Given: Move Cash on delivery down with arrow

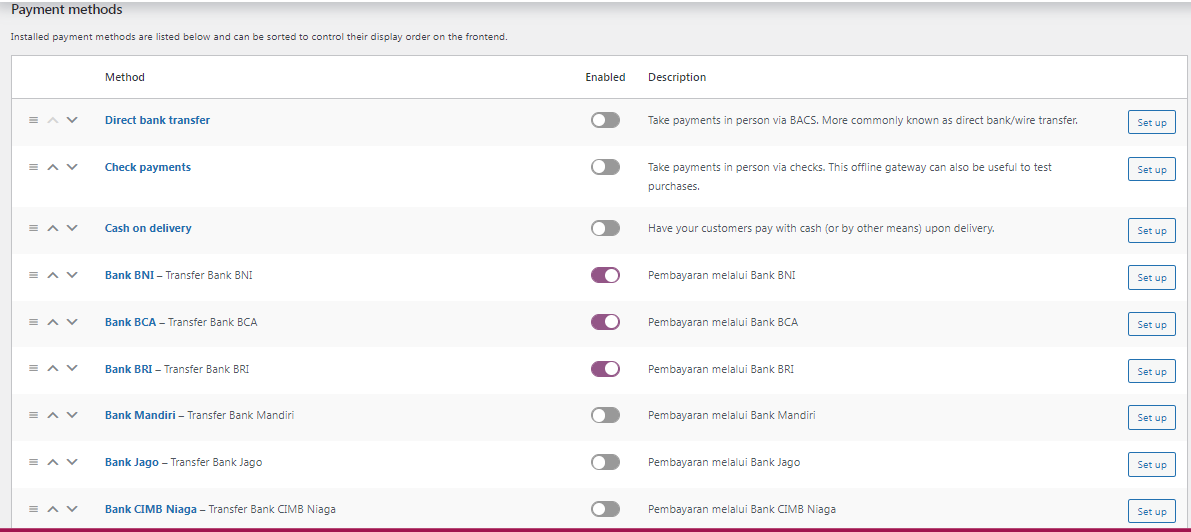Looking at the screenshot, I should [72, 228].
